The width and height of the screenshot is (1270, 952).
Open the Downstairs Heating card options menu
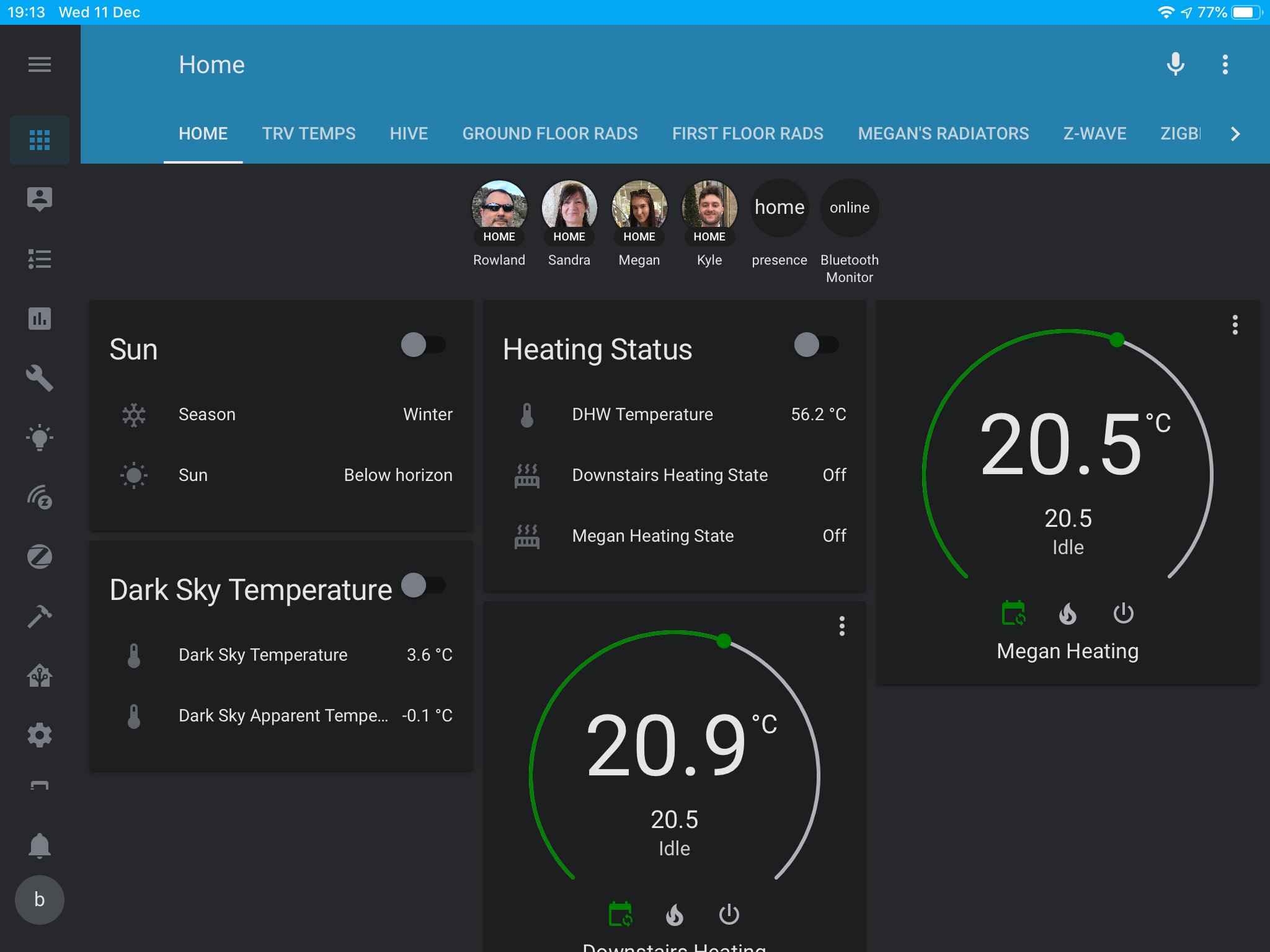click(x=841, y=627)
